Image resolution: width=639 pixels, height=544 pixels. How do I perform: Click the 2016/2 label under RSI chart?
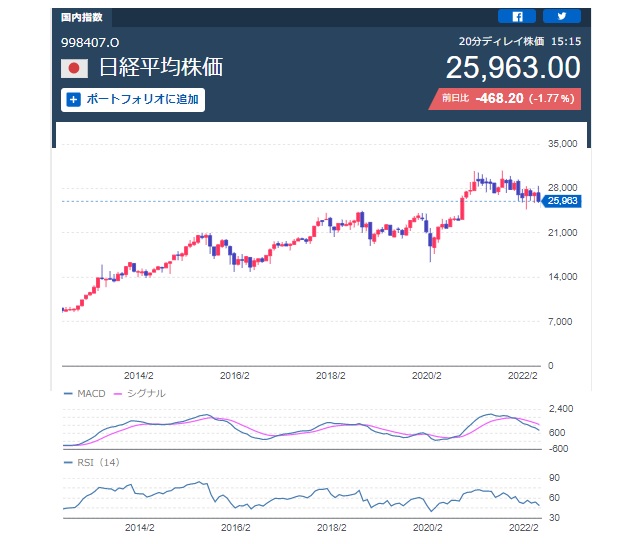click(236, 528)
